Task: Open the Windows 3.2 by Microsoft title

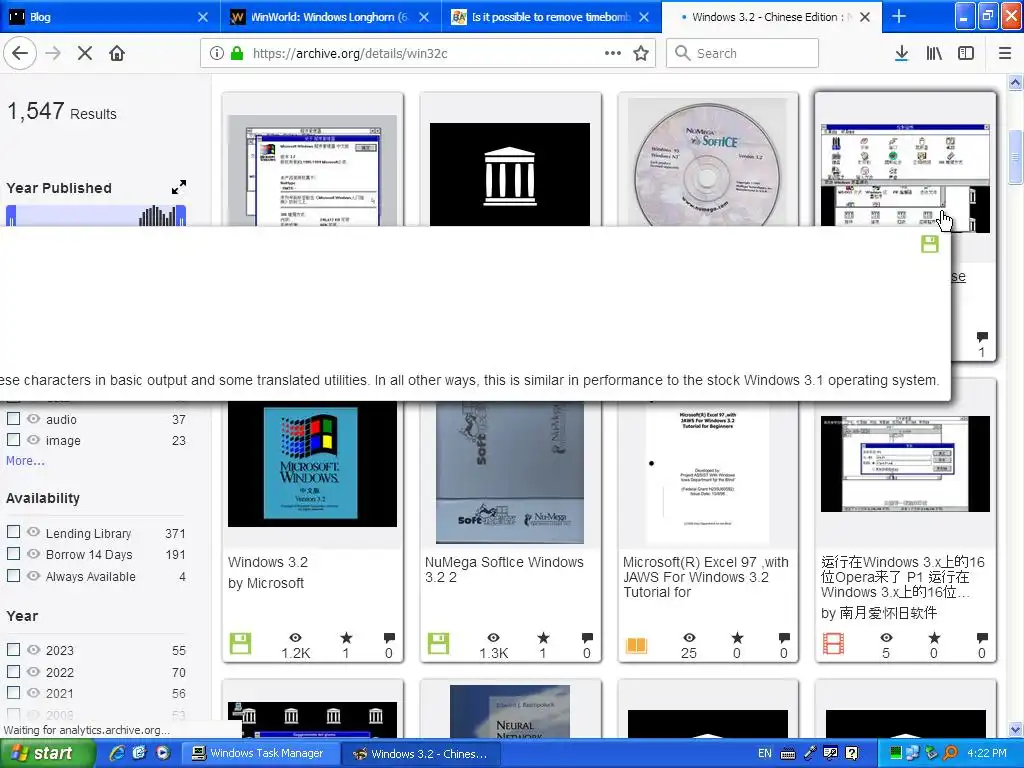Action: point(268,562)
